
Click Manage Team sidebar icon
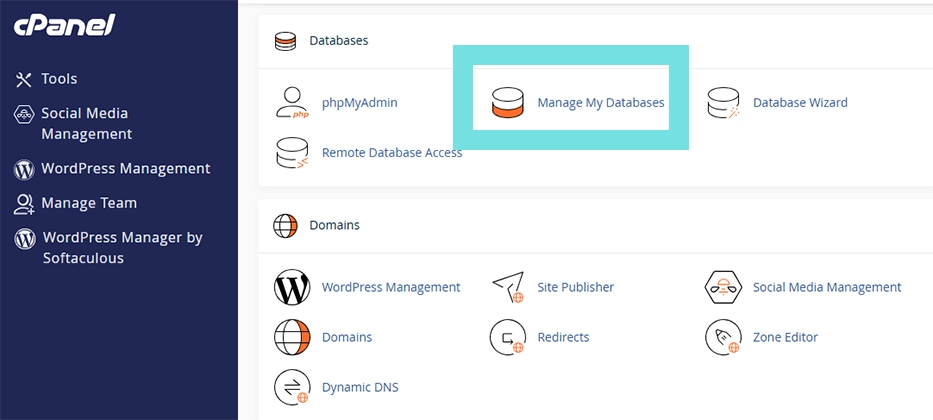(x=24, y=204)
